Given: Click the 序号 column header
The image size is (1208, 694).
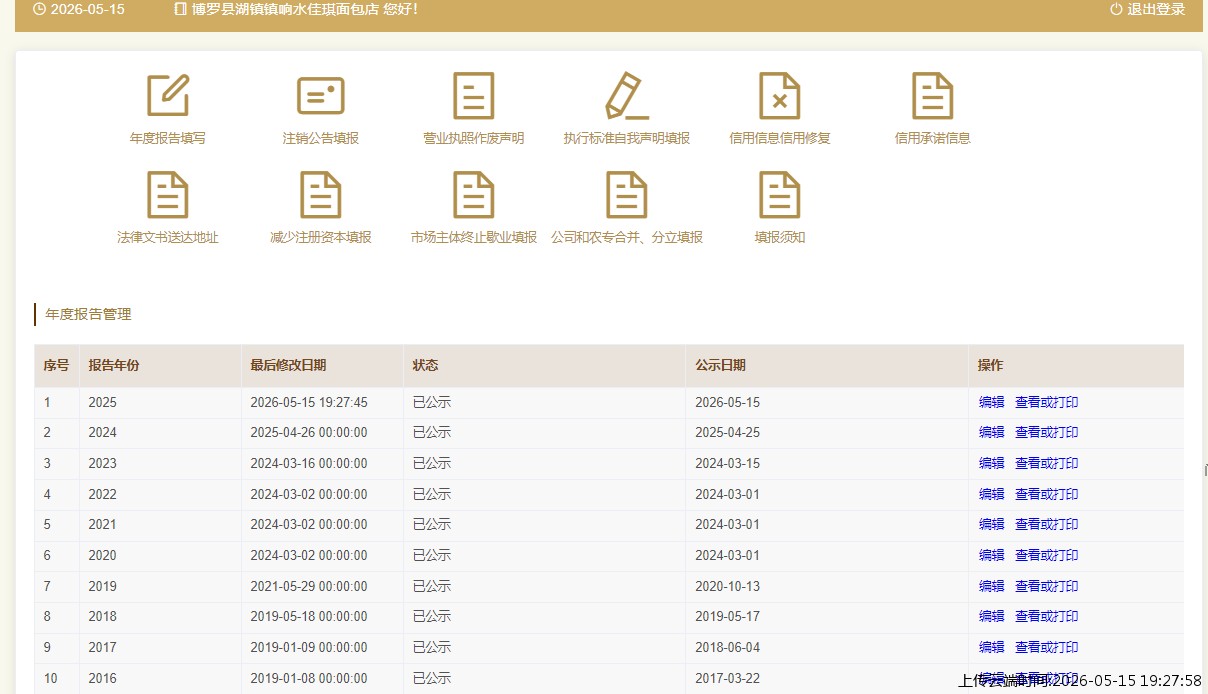Looking at the screenshot, I should tap(56, 365).
